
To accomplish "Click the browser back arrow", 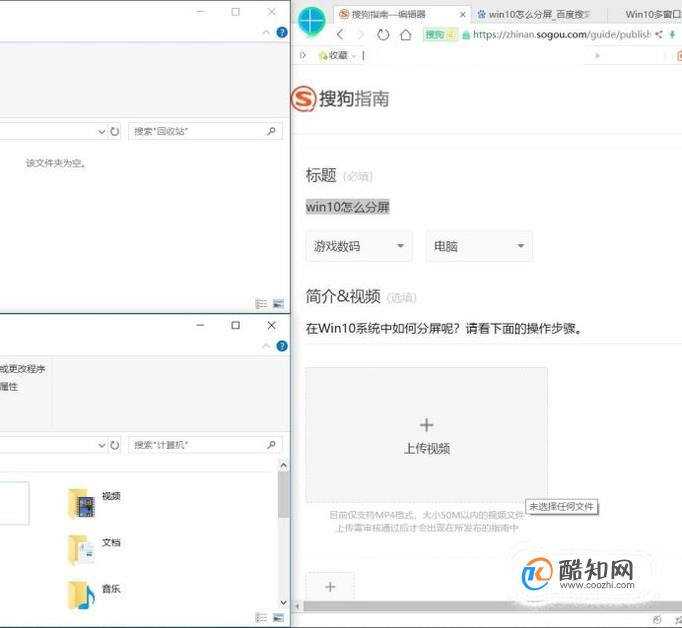I will (x=340, y=34).
